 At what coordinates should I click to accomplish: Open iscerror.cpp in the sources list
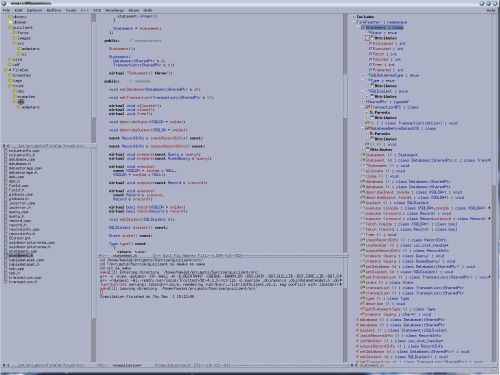click(x=21, y=203)
